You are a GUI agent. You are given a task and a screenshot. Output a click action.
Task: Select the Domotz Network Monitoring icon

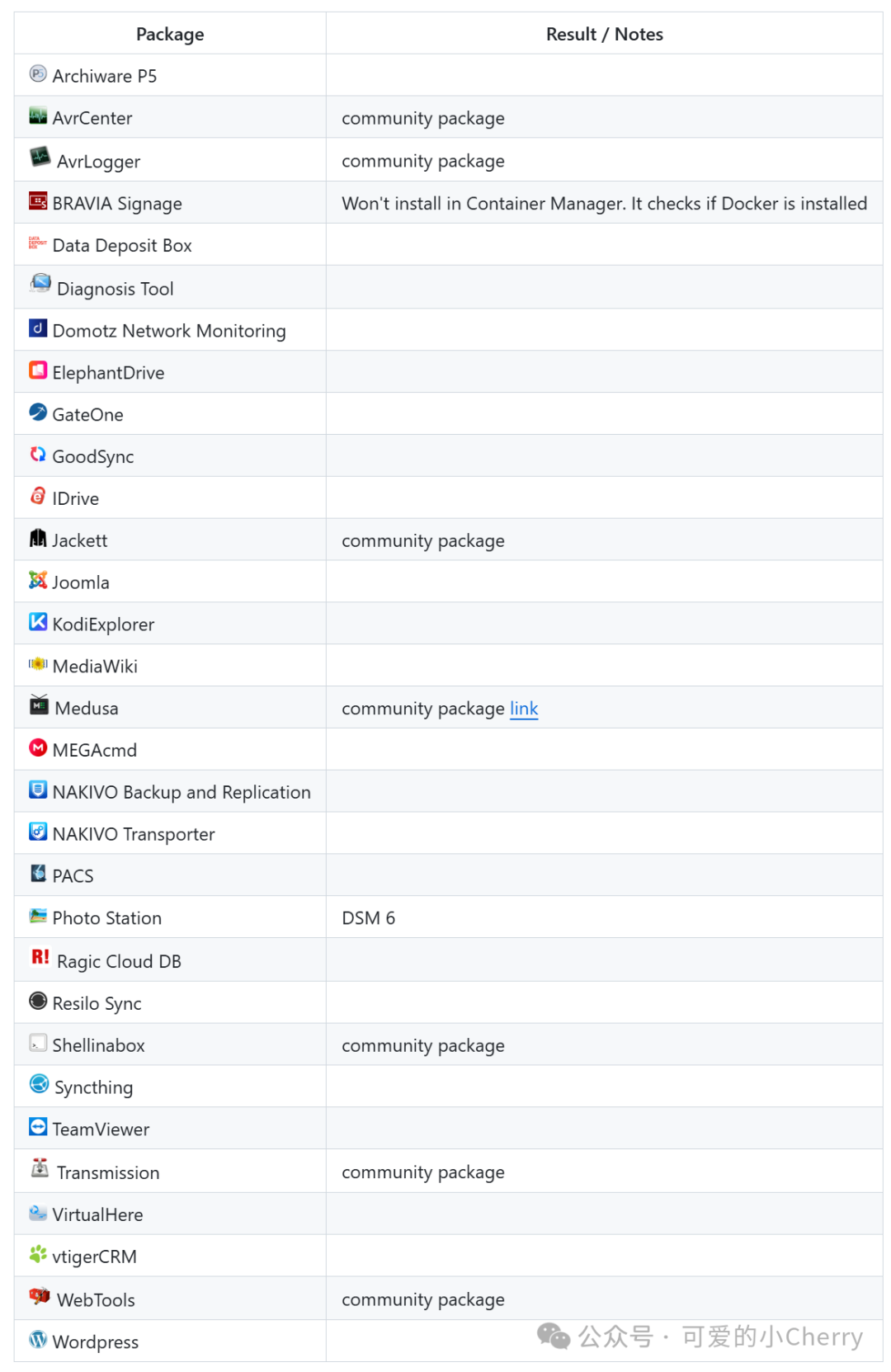coord(38,328)
